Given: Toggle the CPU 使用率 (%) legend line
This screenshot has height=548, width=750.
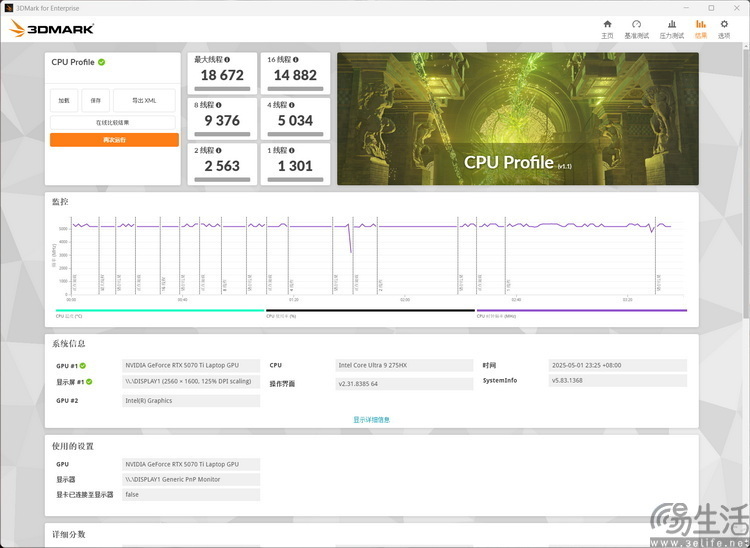Looking at the screenshot, I should [x=370, y=310].
